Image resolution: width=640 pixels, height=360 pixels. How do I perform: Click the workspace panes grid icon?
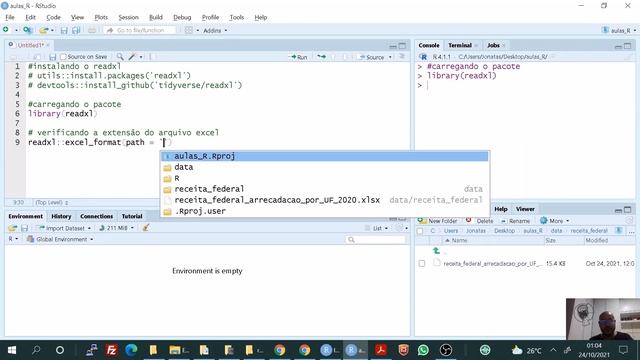[189, 30]
